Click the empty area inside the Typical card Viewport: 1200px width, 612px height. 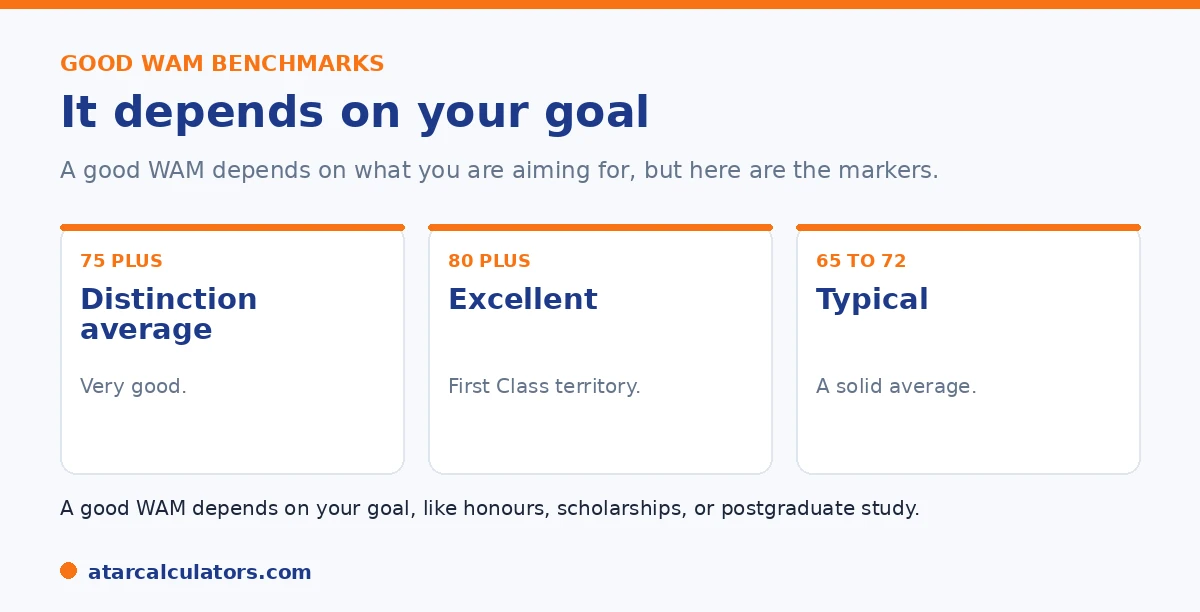click(968, 435)
